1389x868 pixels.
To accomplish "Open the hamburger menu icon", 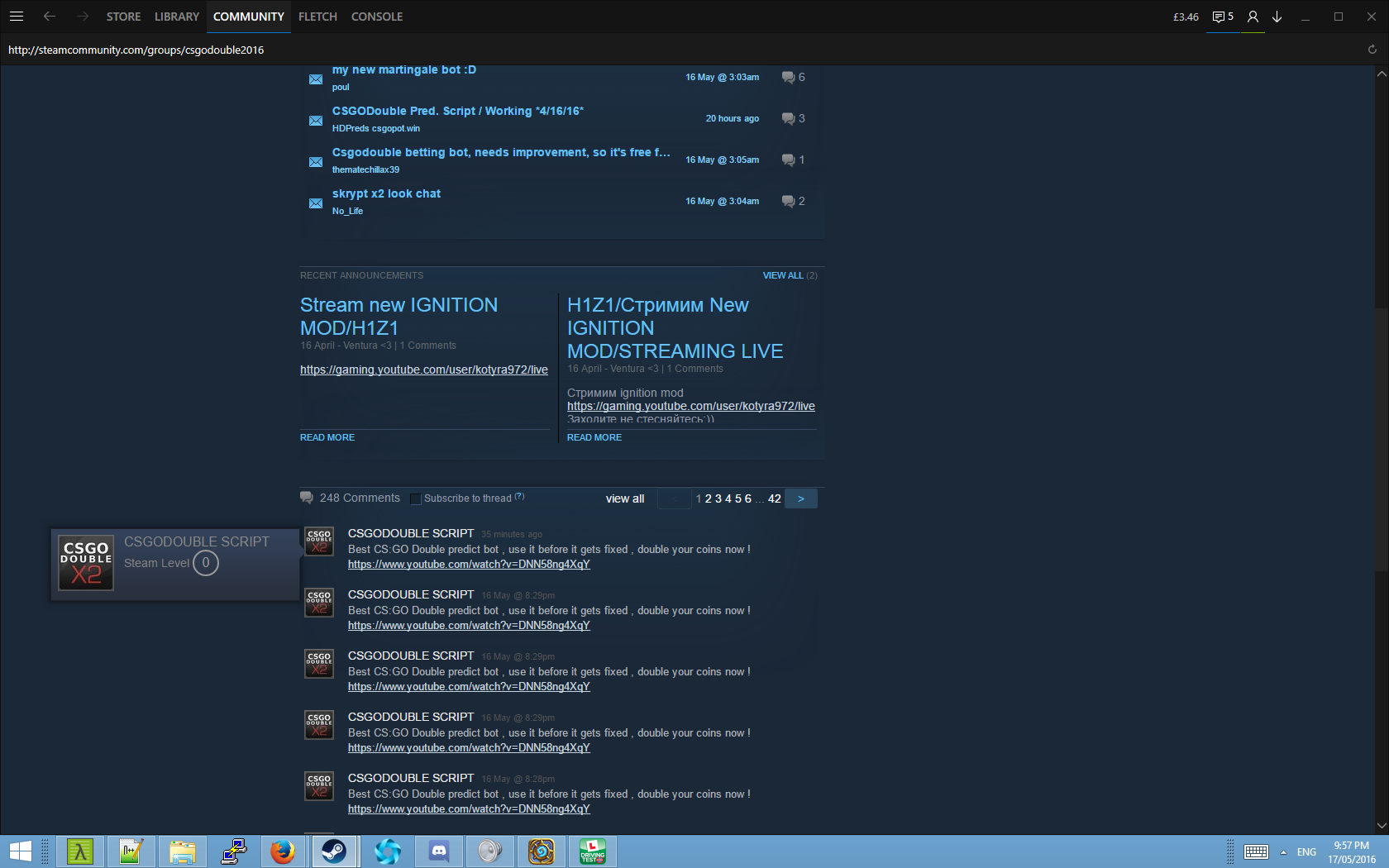I will click(17, 17).
